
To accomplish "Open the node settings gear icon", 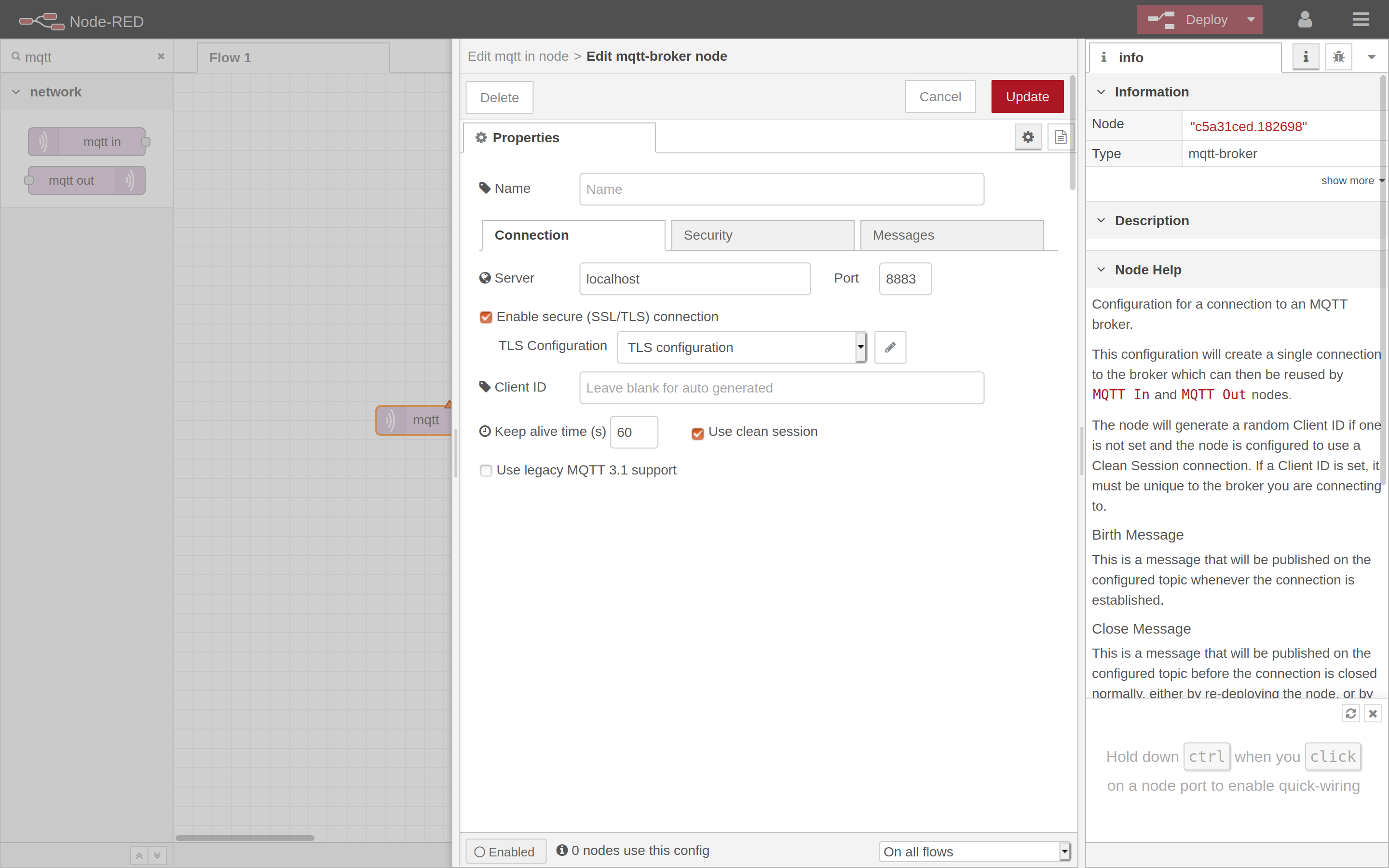I will pyautogui.click(x=1027, y=136).
